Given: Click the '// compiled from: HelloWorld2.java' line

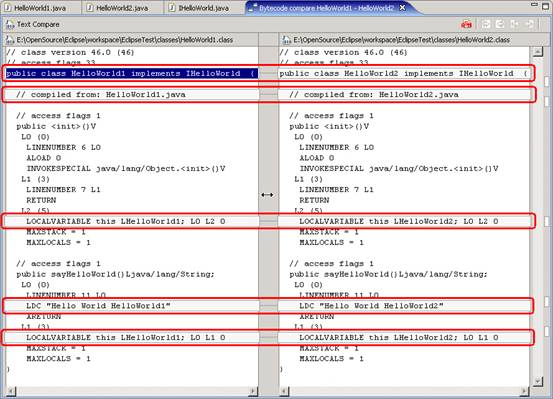Looking at the screenshot, I should tap(374, 95).
